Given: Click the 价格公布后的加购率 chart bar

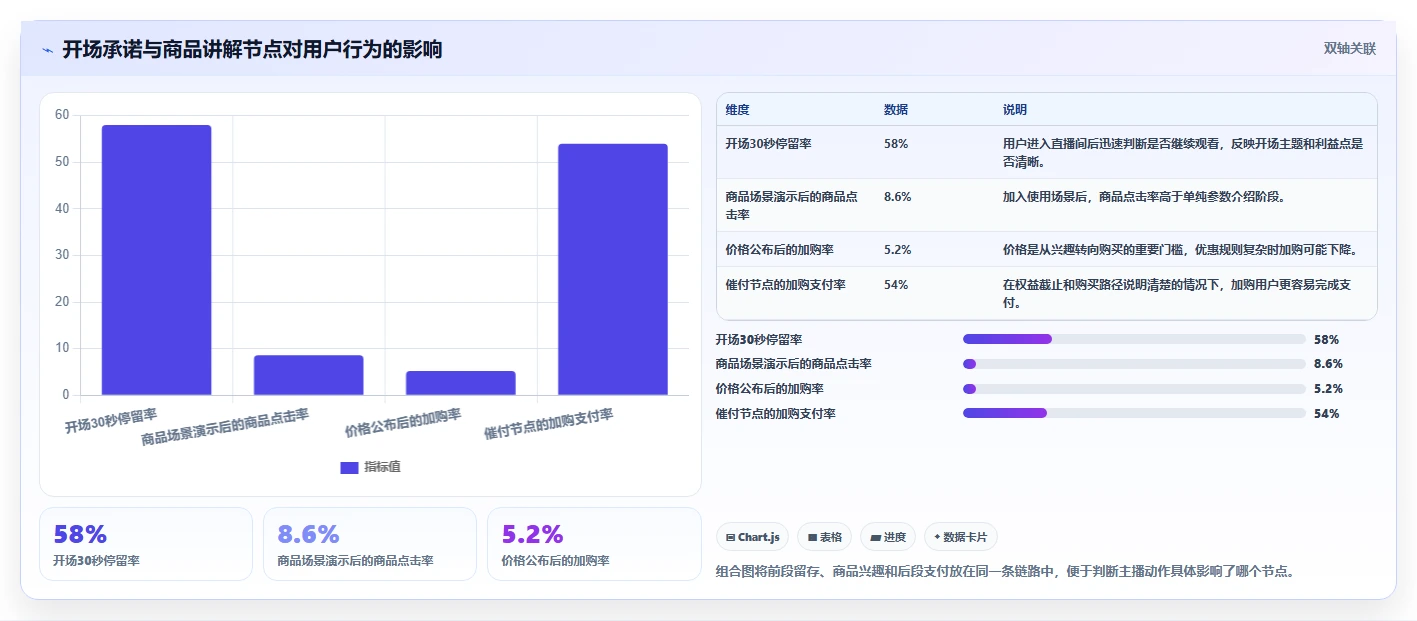Looking at the screenshot, I should click(461, 383).
